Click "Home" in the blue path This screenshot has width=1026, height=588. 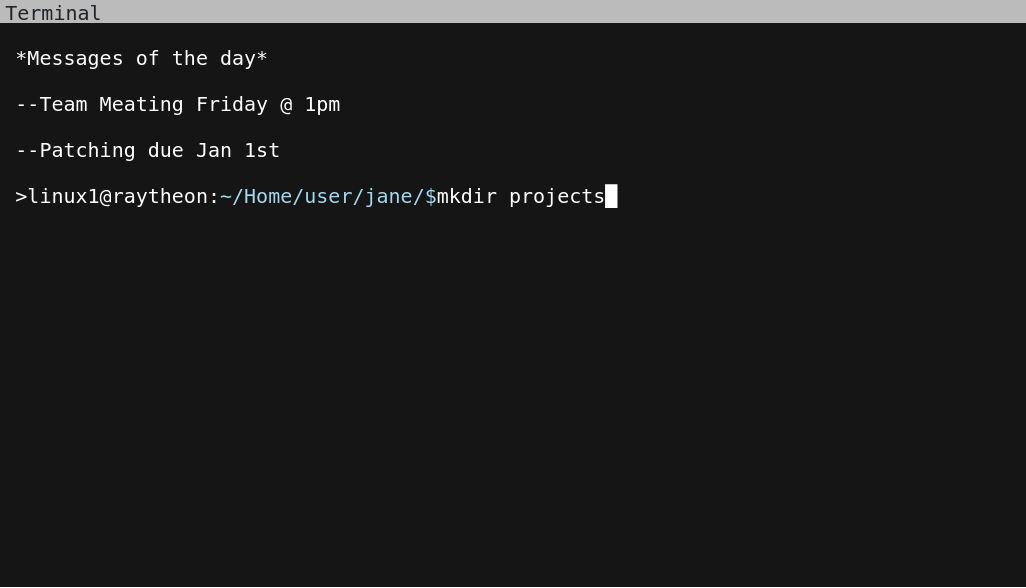pos(268,196)
